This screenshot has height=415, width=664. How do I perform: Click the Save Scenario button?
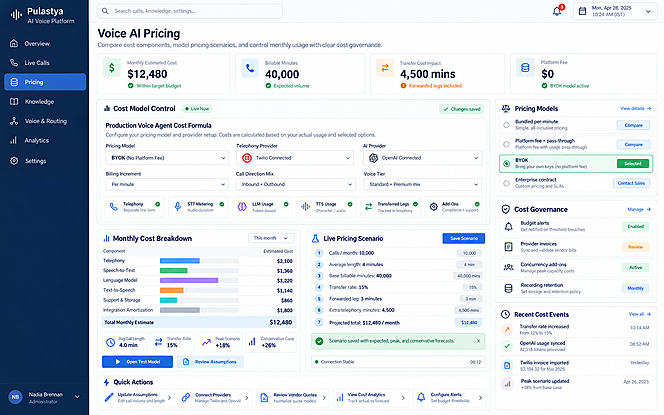click(464, 238)
